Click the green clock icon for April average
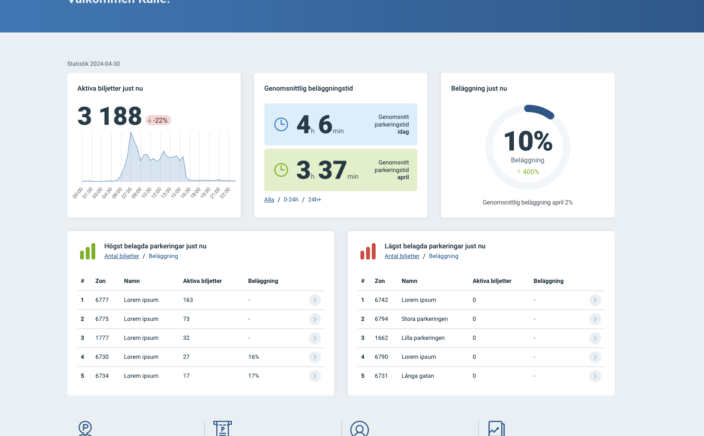The width and height of the screenshot is (704, 436). [x=281, y=169]
